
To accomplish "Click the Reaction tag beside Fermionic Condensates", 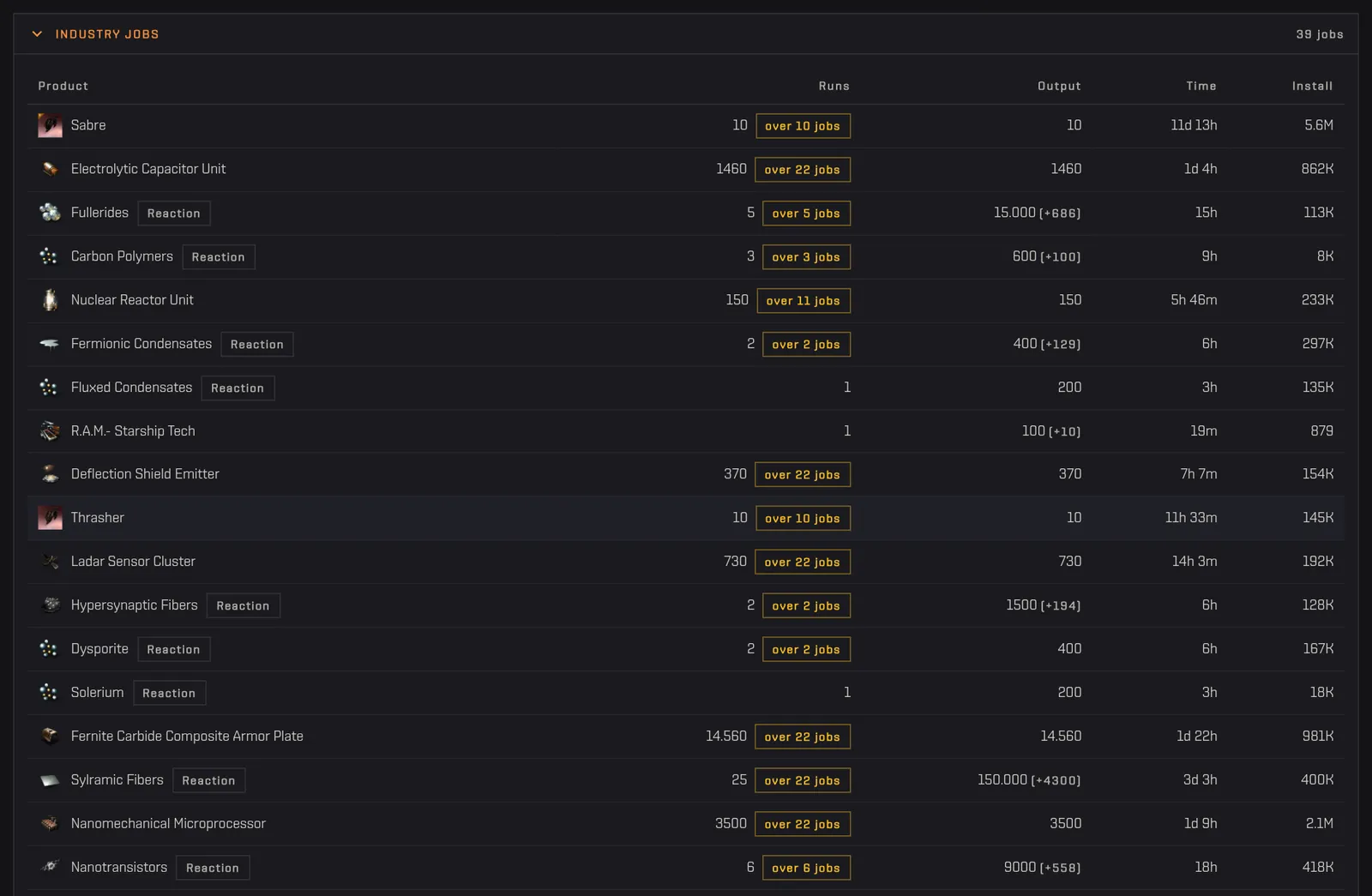I will pyautogui.click(x=257, y=345).
